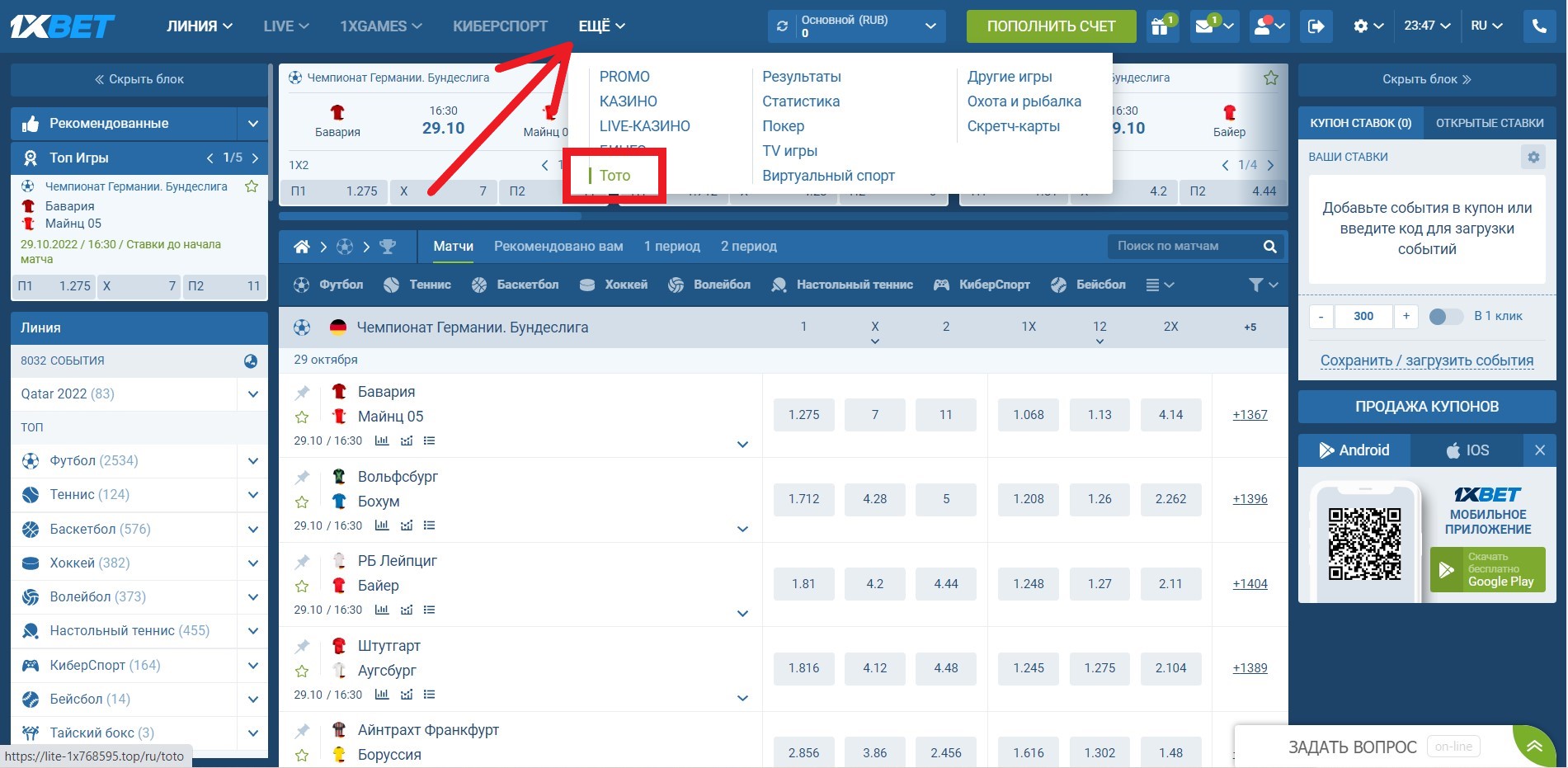1568x768 pixels.
Task: Open Сохранить / загрузить события link
Action: (1427, 360)
